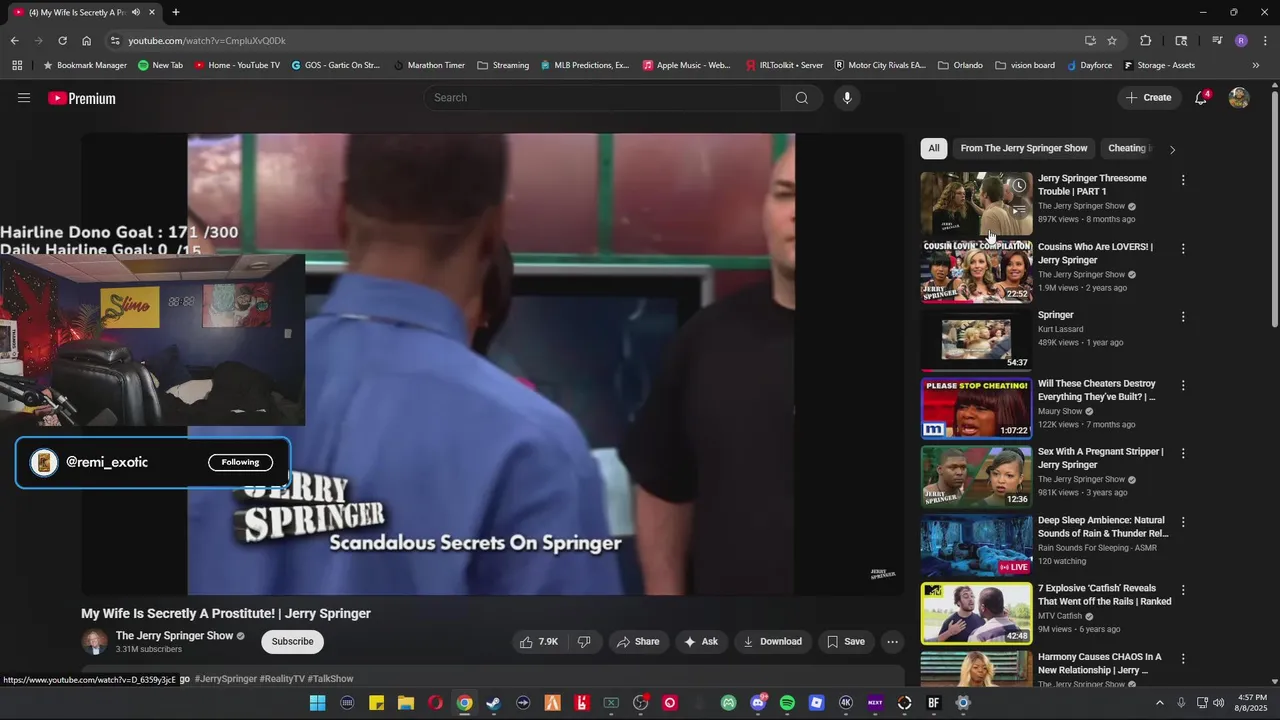This screenshot has width=1280, height=720.
Task: Select From The Jerry Springer Show chip
Action: pos(1024,148)
